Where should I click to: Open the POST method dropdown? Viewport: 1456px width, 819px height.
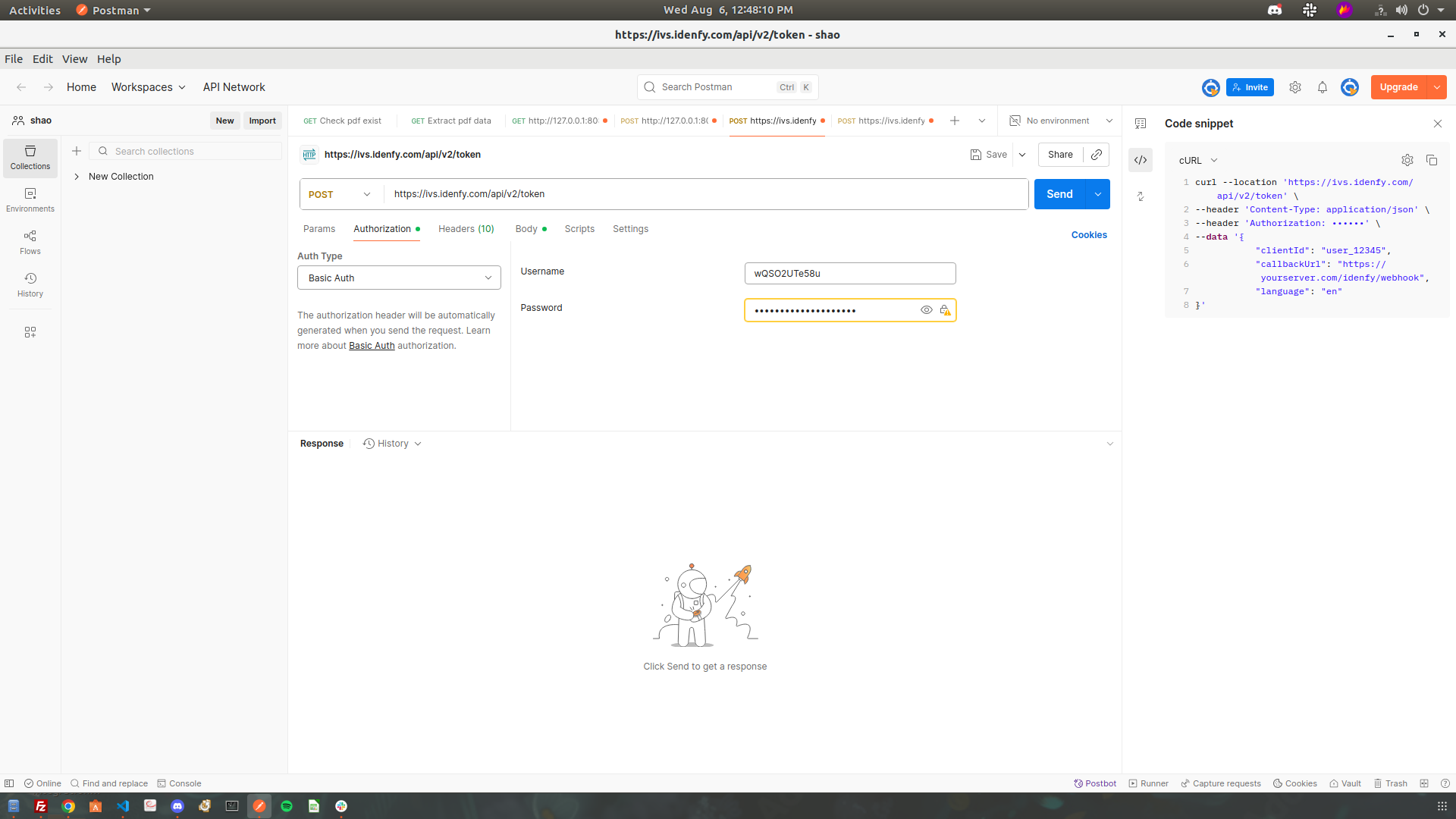340,194
